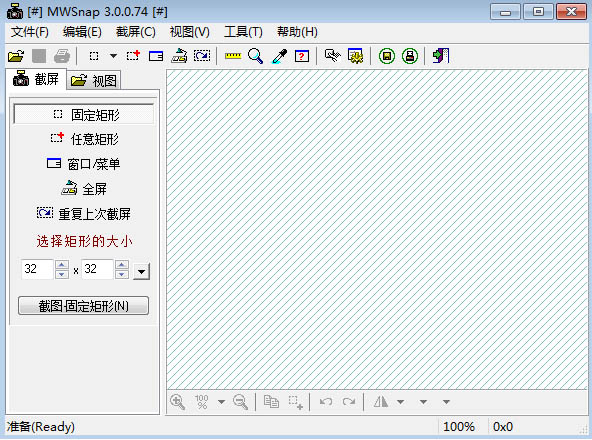The image size is (592, 440).
Task: Repeat last capture using toolbar icon
Action: [202, 56]
